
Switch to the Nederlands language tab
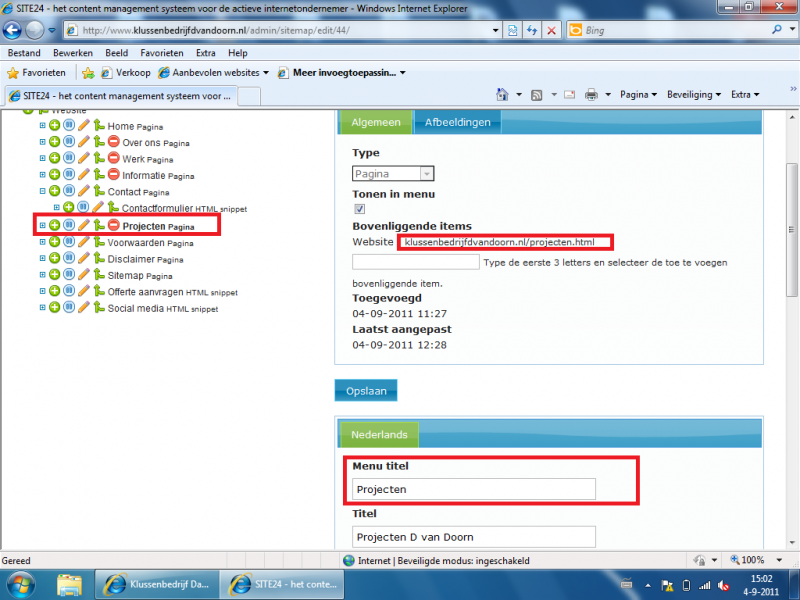(378, 435)
